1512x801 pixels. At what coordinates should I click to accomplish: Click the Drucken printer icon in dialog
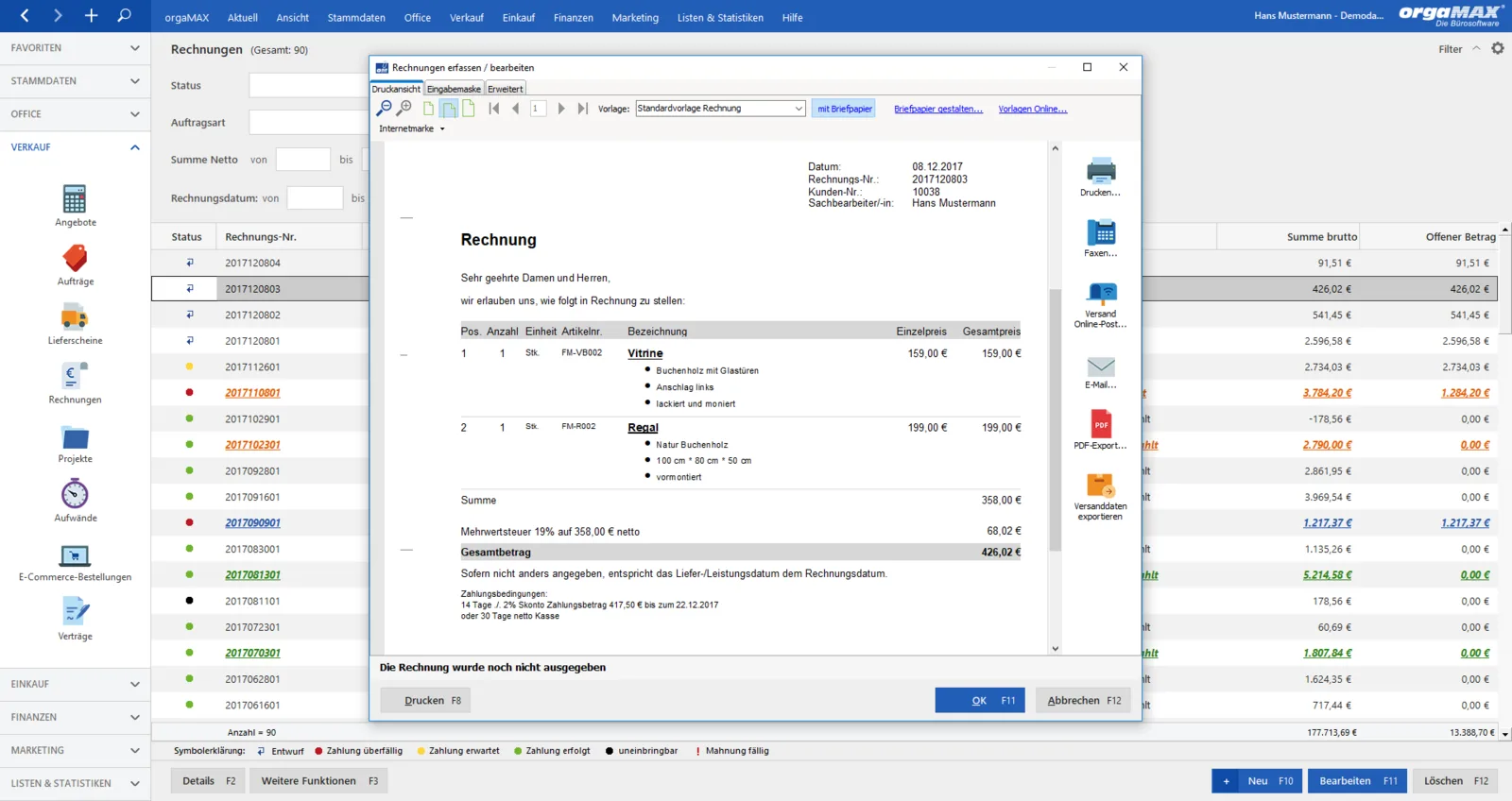[x=1100, y=171]
